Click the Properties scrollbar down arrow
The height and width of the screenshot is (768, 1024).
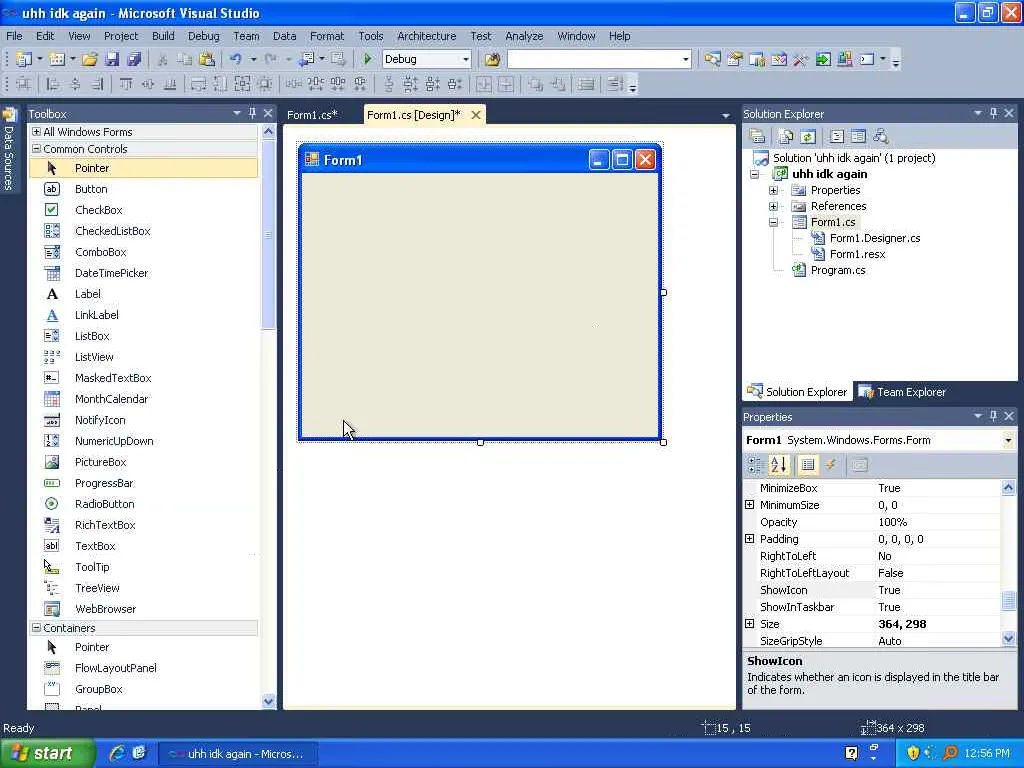(1008, 639)
